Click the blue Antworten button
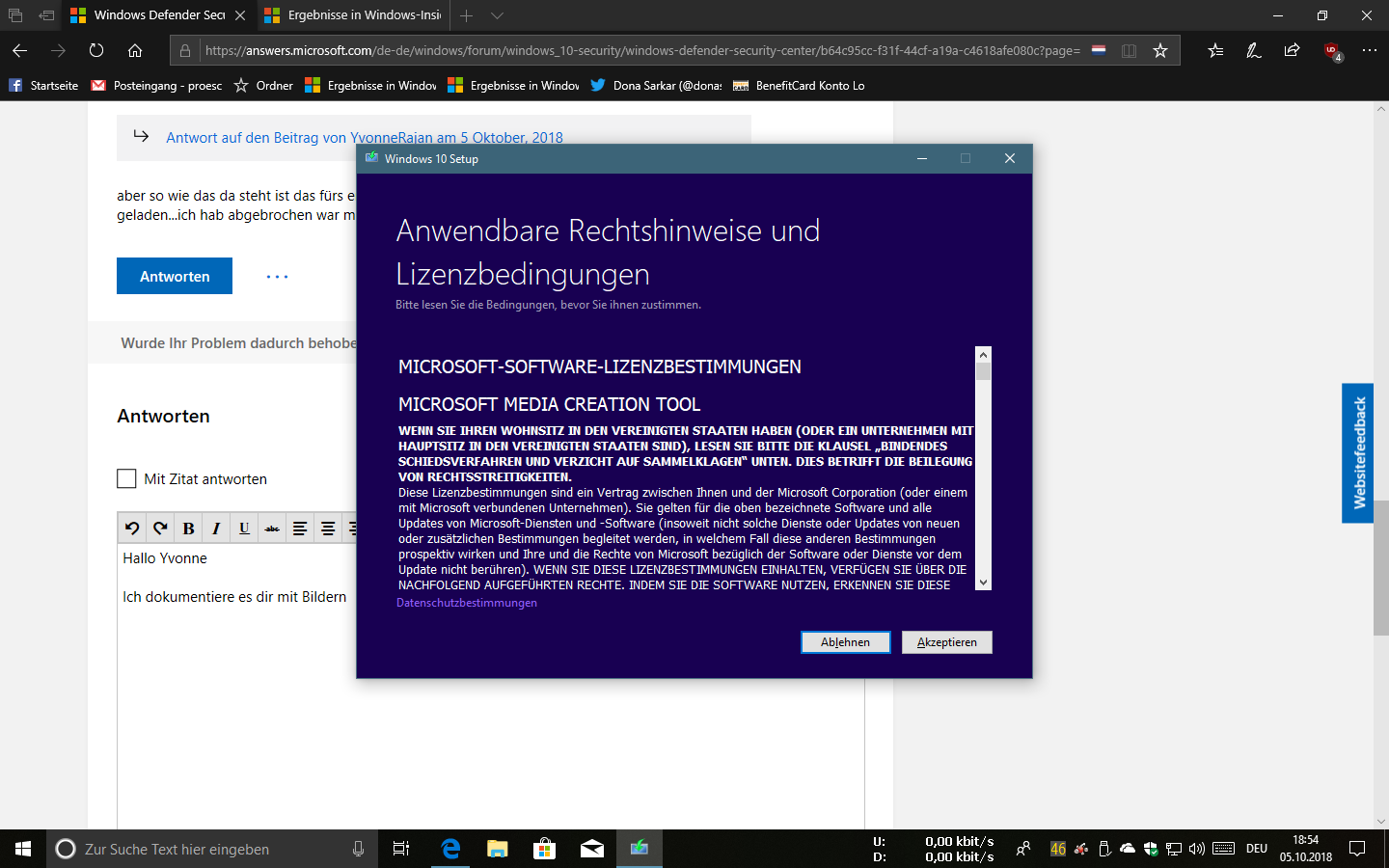This screenshot has width=1389, height=868. click(175, 276)
